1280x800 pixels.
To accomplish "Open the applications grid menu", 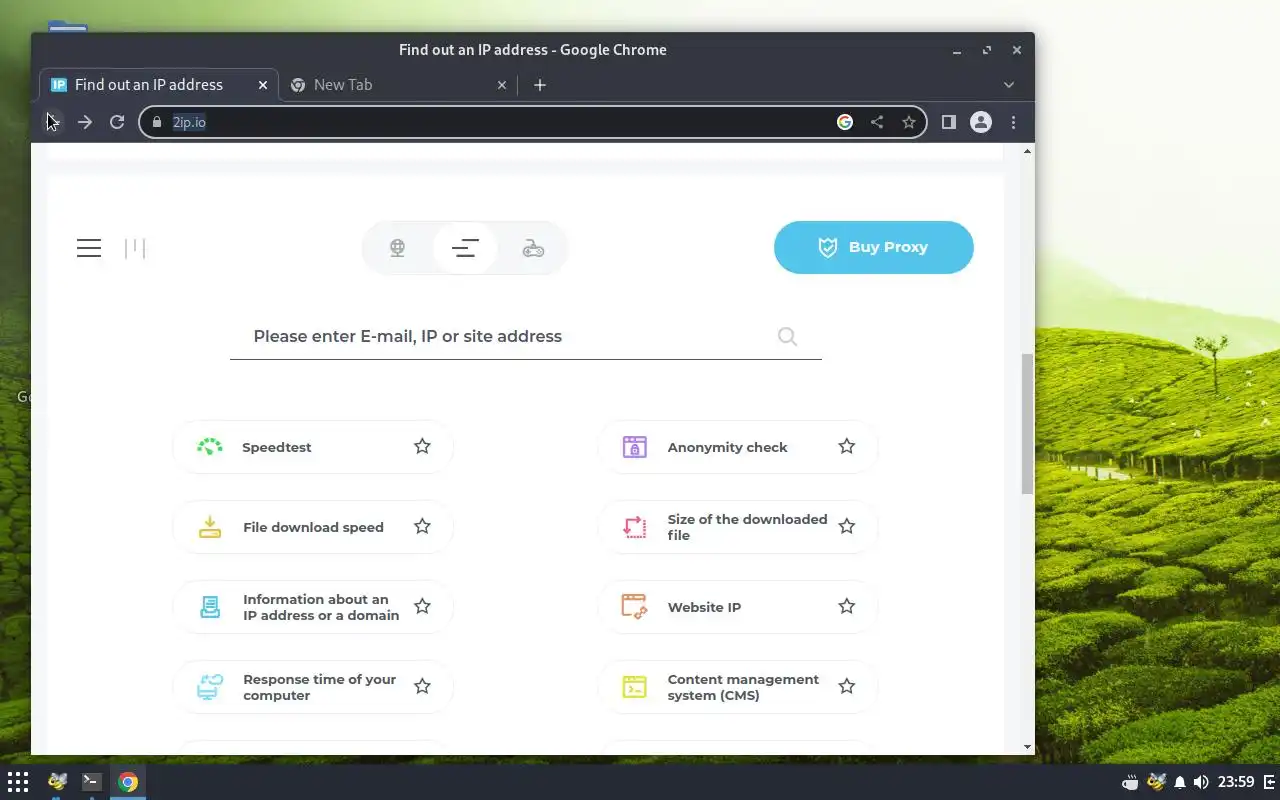I will pos(18,782).
